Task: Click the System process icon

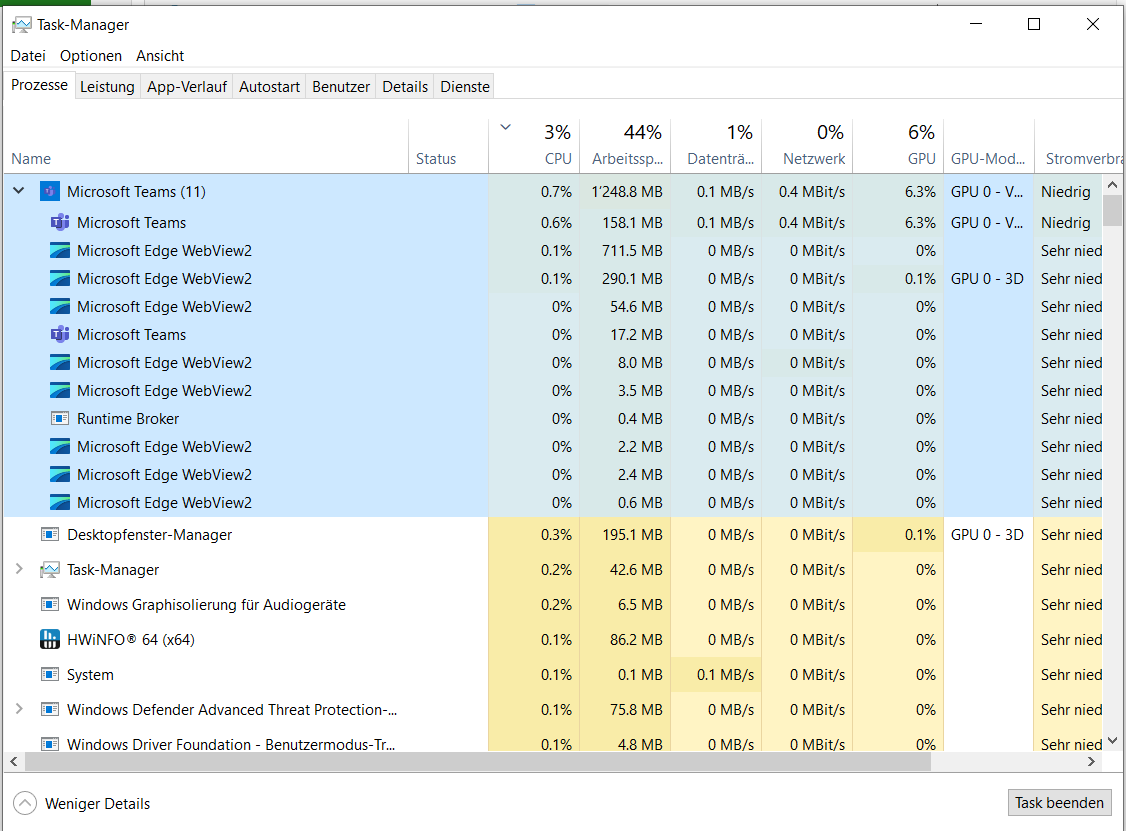Action: [x=50, y=674]
